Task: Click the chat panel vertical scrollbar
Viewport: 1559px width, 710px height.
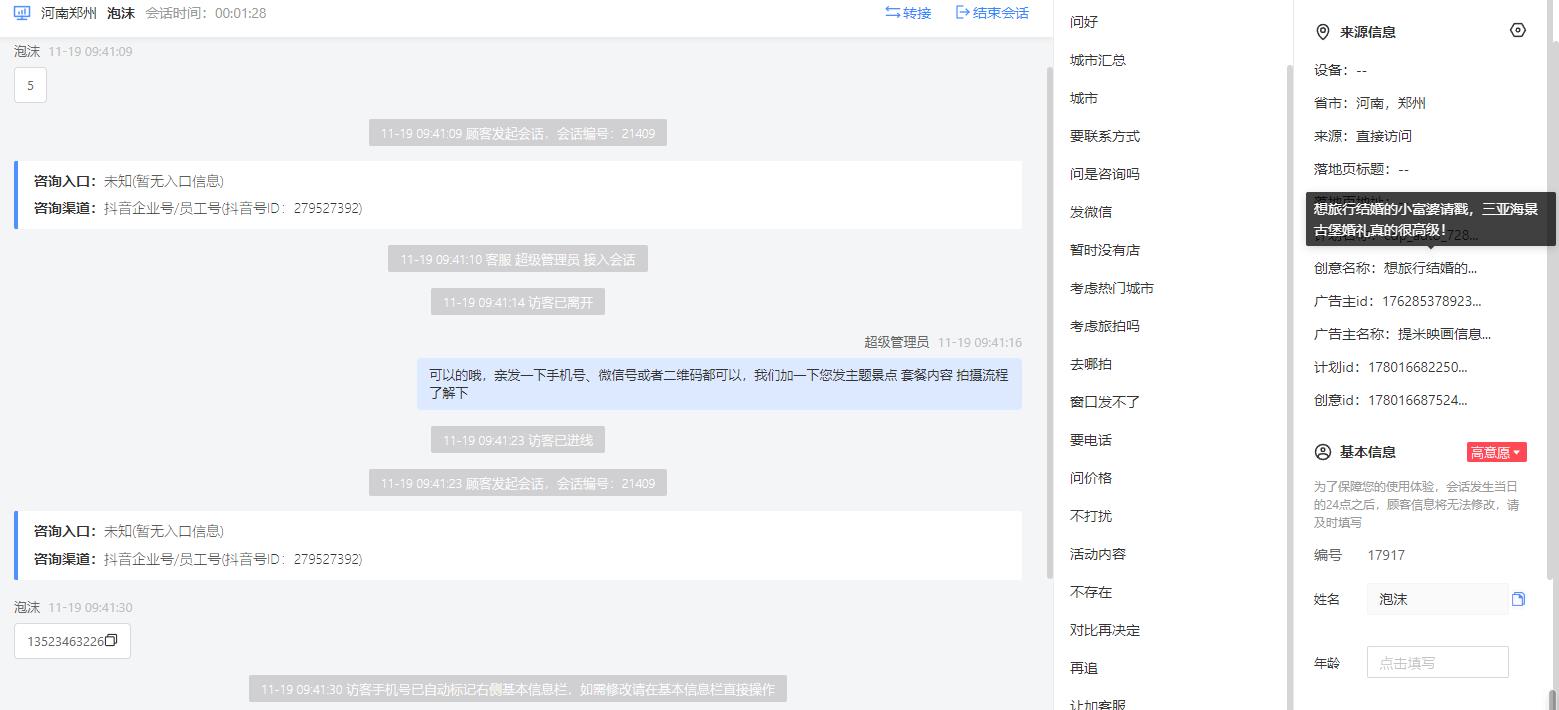Action: pyautogui.click(x=1049, y=322)
